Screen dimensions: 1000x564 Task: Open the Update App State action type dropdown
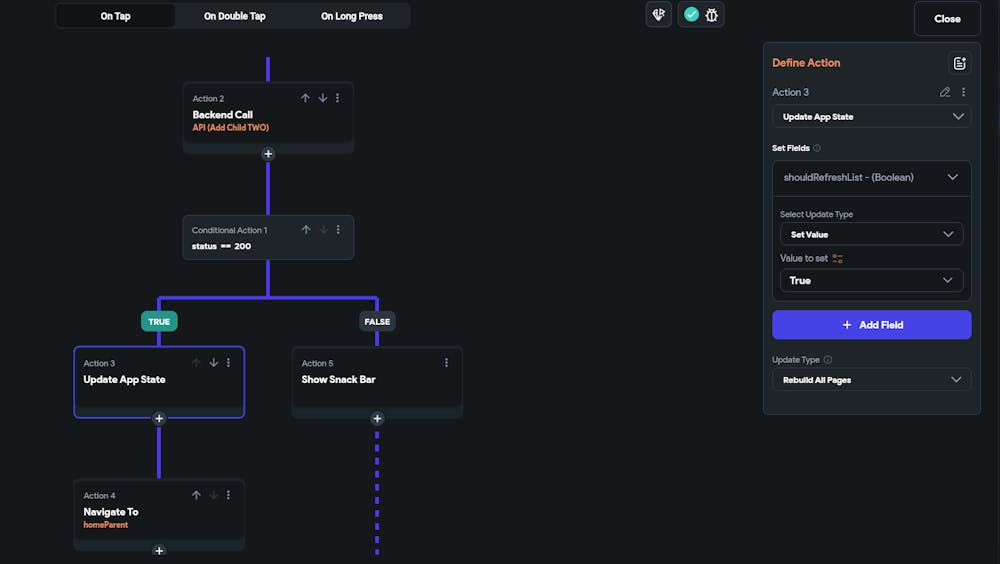pos(871,117)
